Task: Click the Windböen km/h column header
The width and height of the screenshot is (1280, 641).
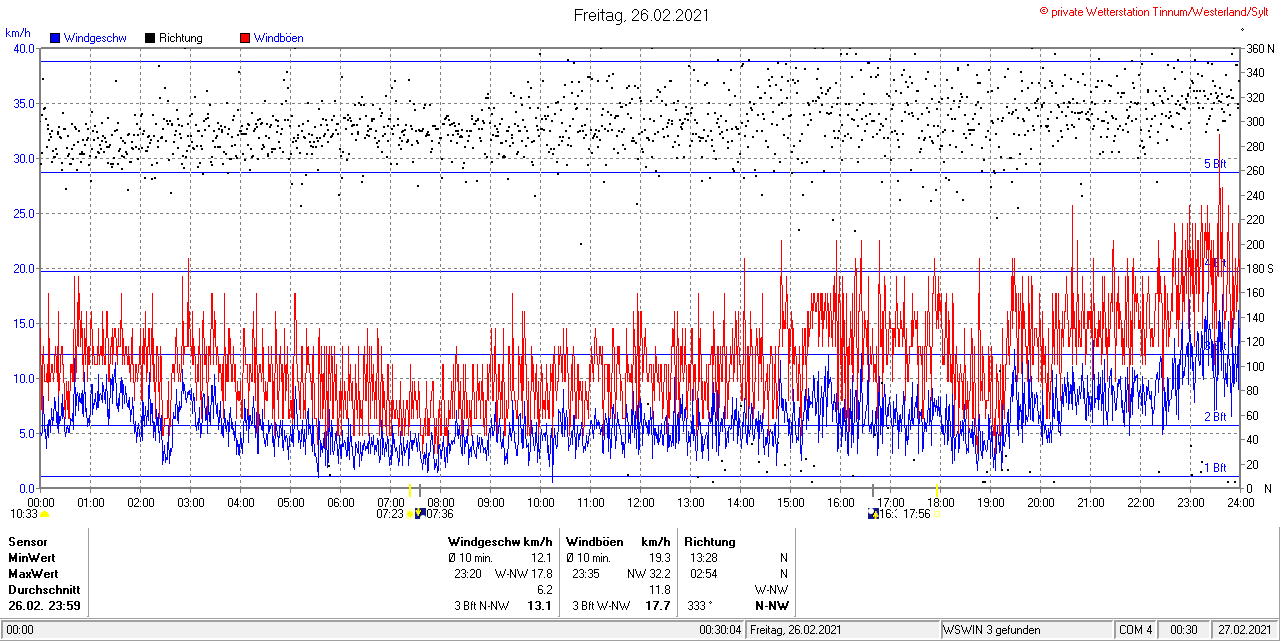Action: click(x=618, y=542)
